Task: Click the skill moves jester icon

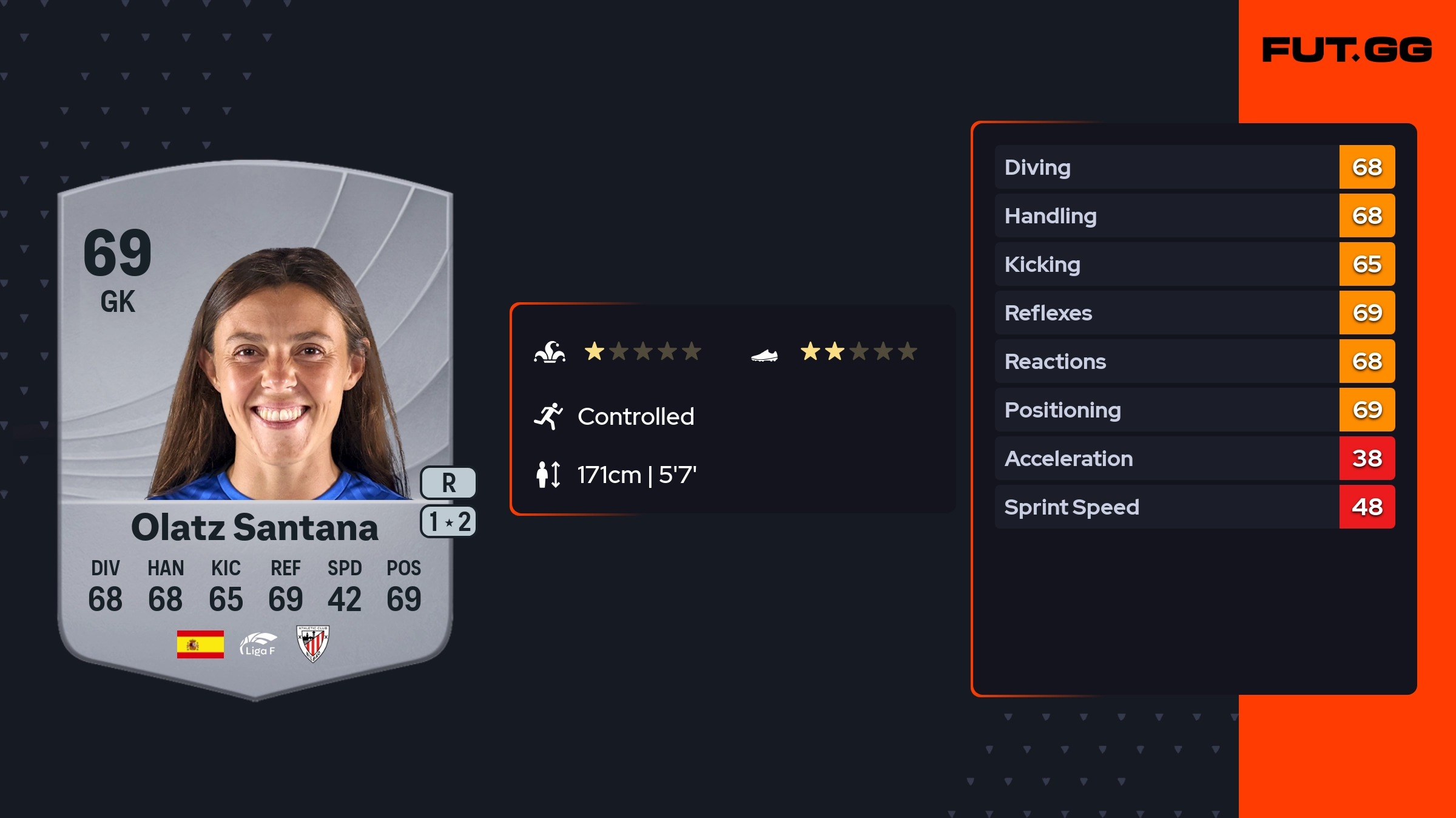Action: pyautogui.click(x=550, y=352)
